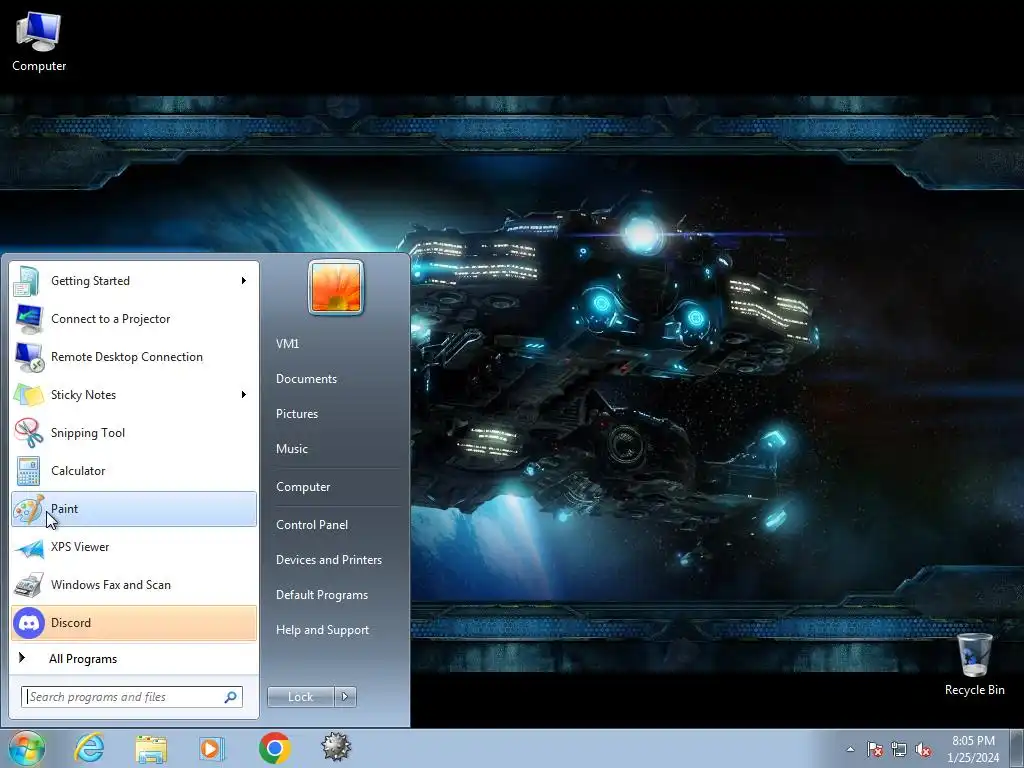Click the Show desktop strip
This screenshot has height=768, width=1024.
1017,749
